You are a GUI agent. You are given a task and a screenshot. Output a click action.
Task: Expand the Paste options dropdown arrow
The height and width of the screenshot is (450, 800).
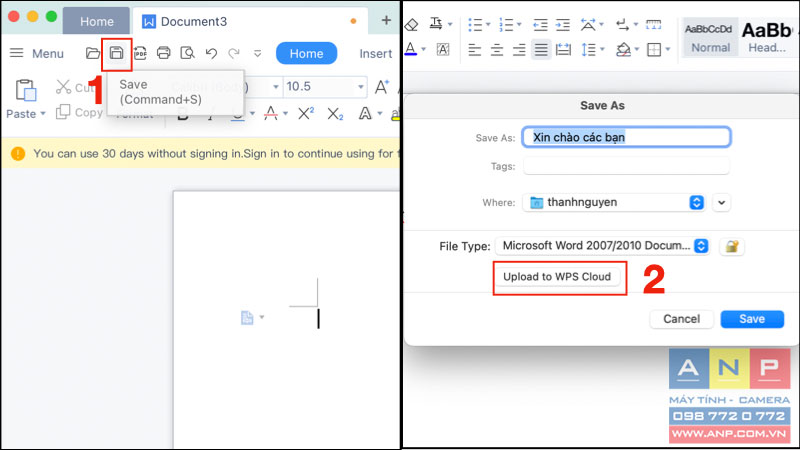pyautogui.click(x=43, y=114)
